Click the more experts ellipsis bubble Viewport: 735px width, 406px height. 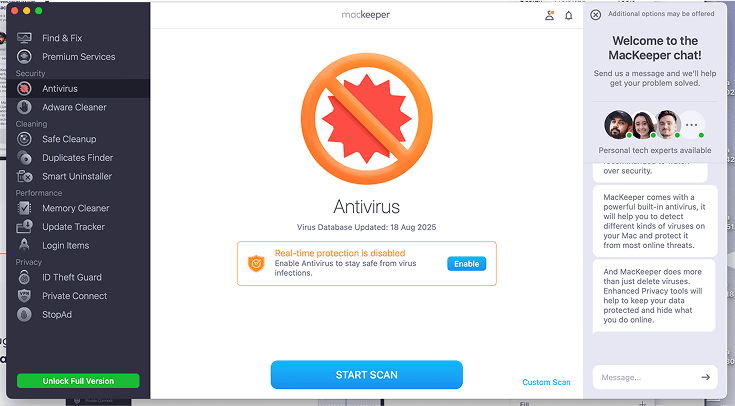pyautogui.click(x=691, y=125)
